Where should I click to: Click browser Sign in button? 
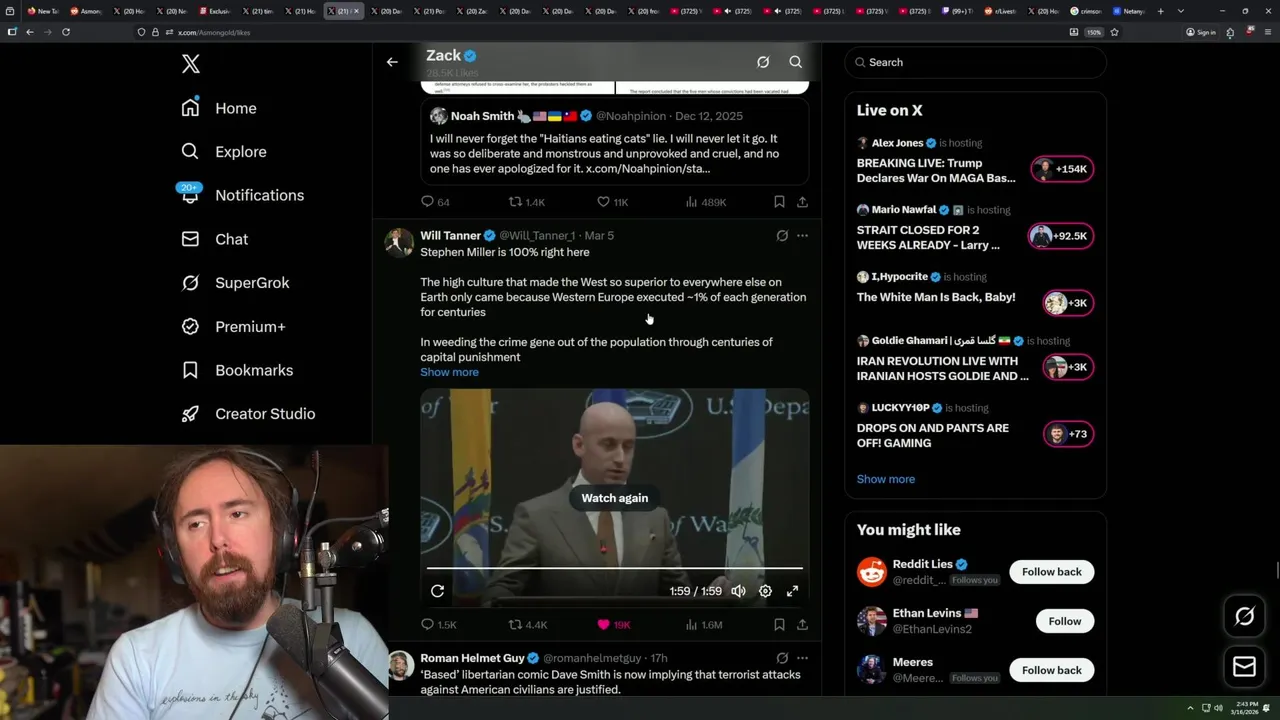[1201, 32]
